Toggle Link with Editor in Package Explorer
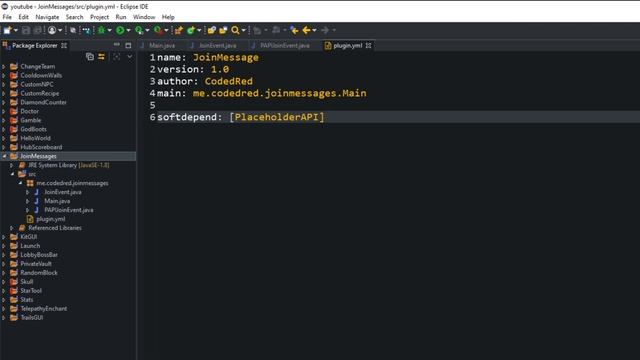The image size is (640, 360). [101, 57]
